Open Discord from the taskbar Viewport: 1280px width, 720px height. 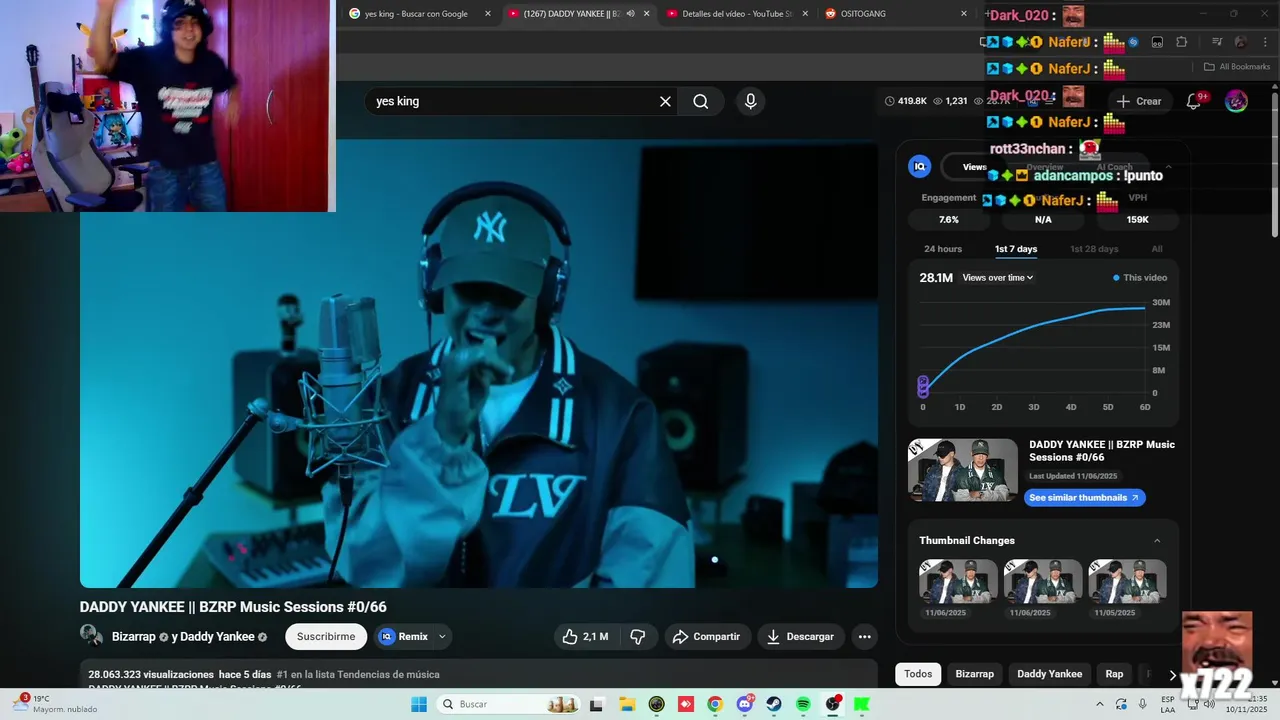tap(745, 704)
